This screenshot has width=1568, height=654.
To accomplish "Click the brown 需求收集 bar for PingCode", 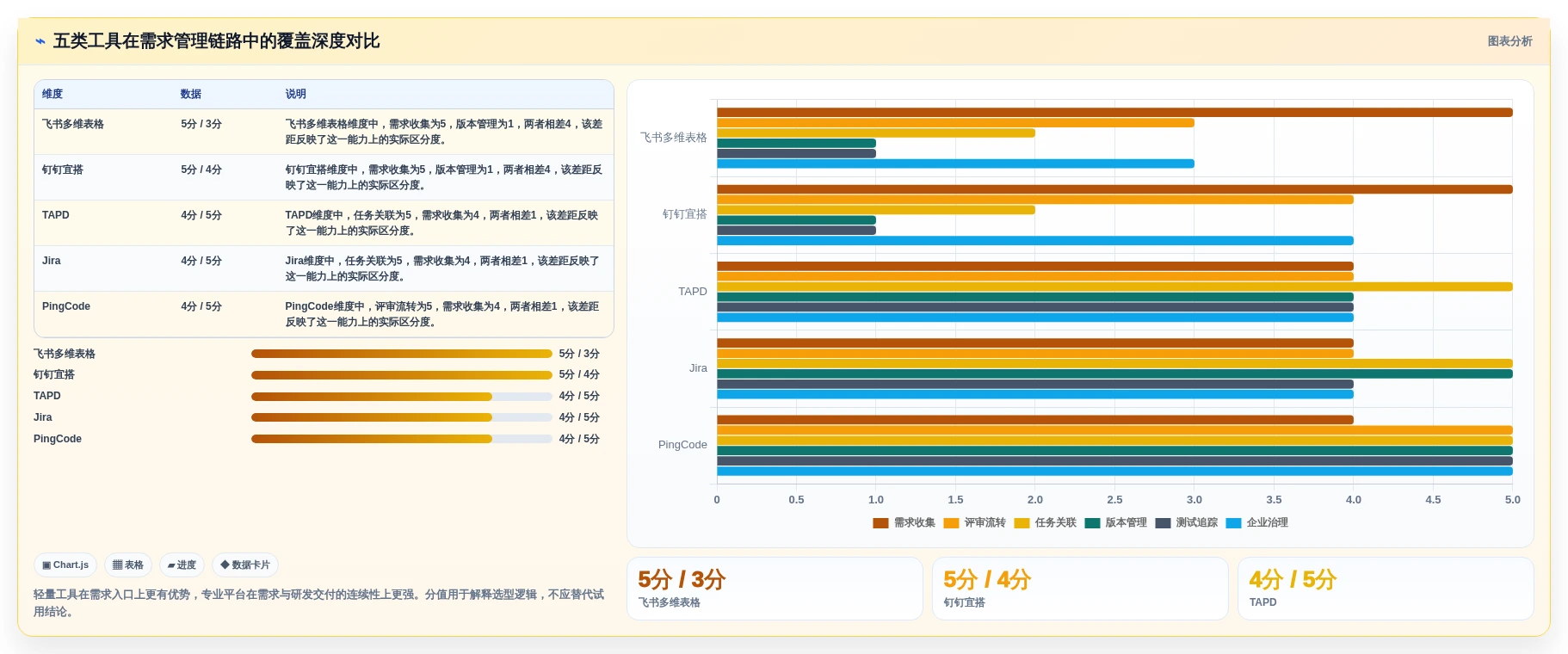I will [x=1035, y=420].
